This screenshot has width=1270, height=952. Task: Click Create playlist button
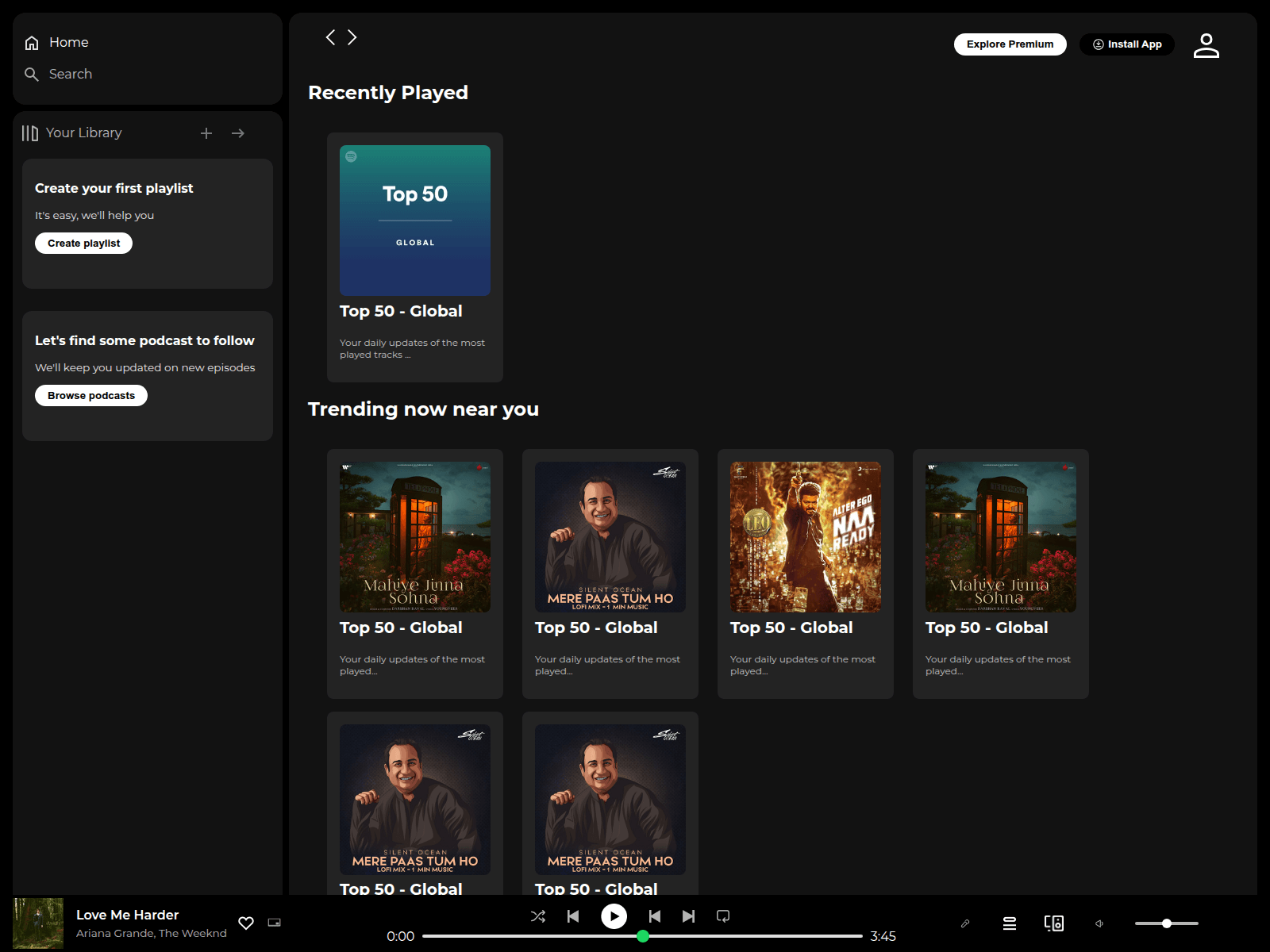point(83,244)
